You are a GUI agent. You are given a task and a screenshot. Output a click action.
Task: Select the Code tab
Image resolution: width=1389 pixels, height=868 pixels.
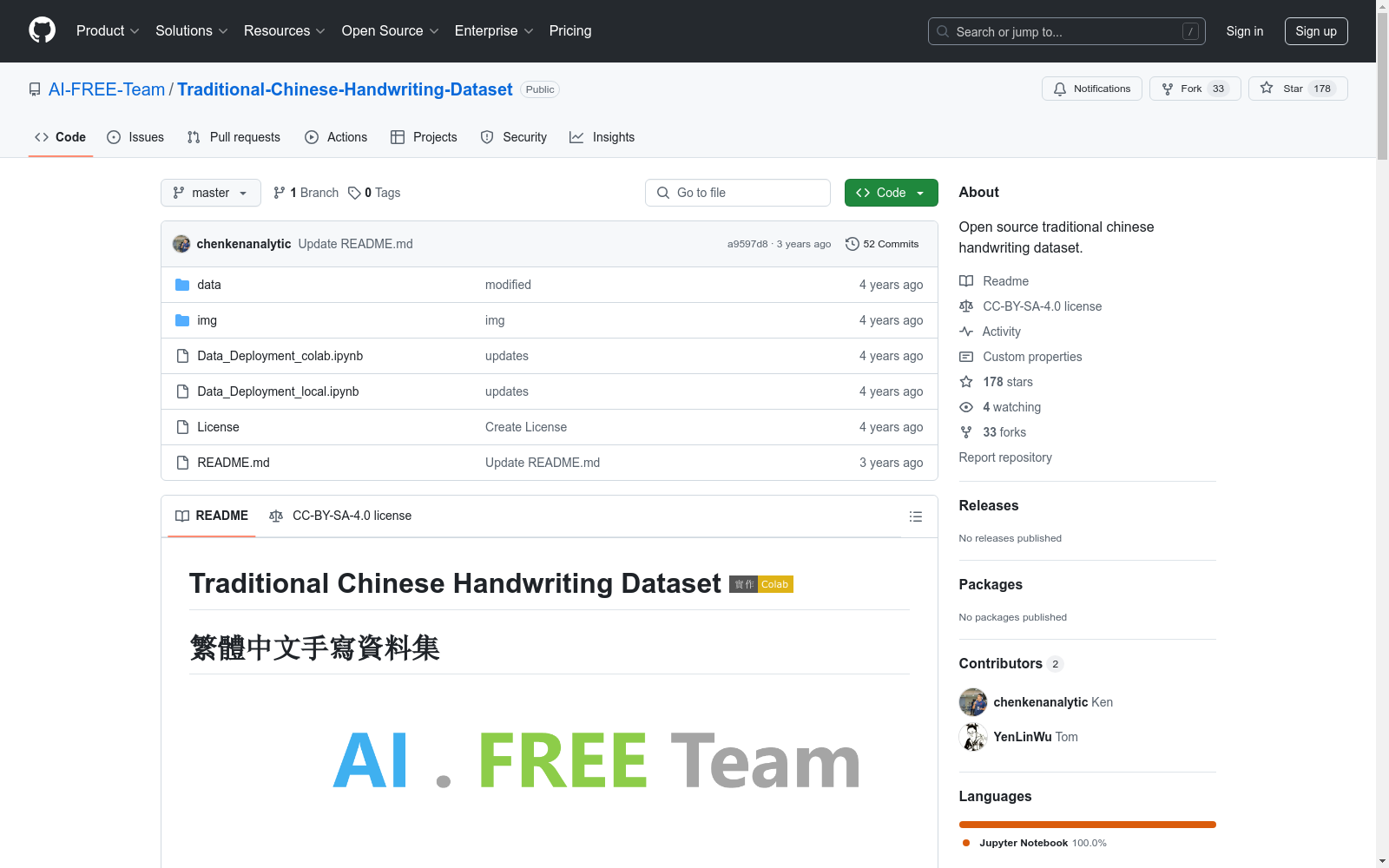61,137
